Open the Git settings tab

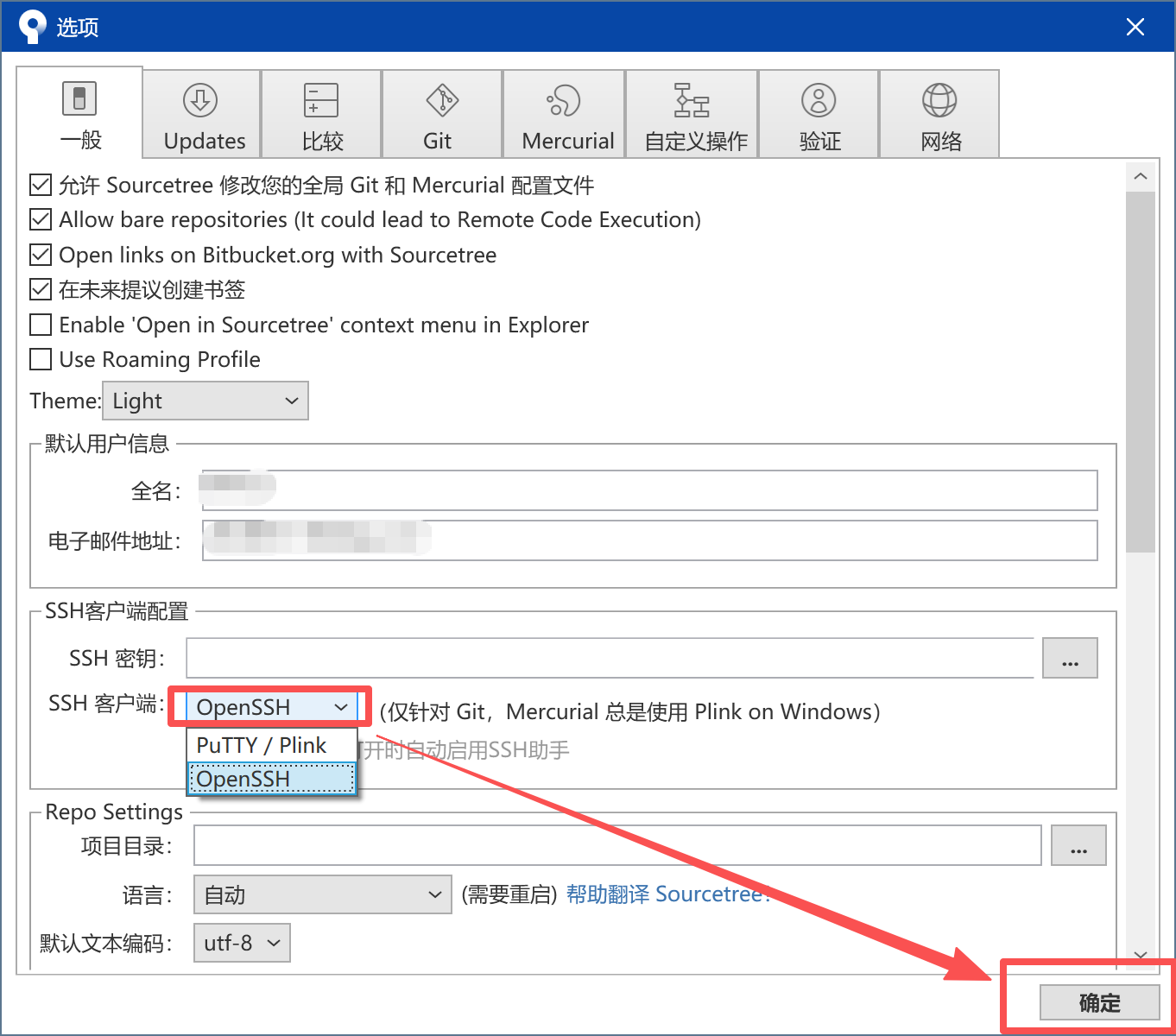(x=442, y=114)
